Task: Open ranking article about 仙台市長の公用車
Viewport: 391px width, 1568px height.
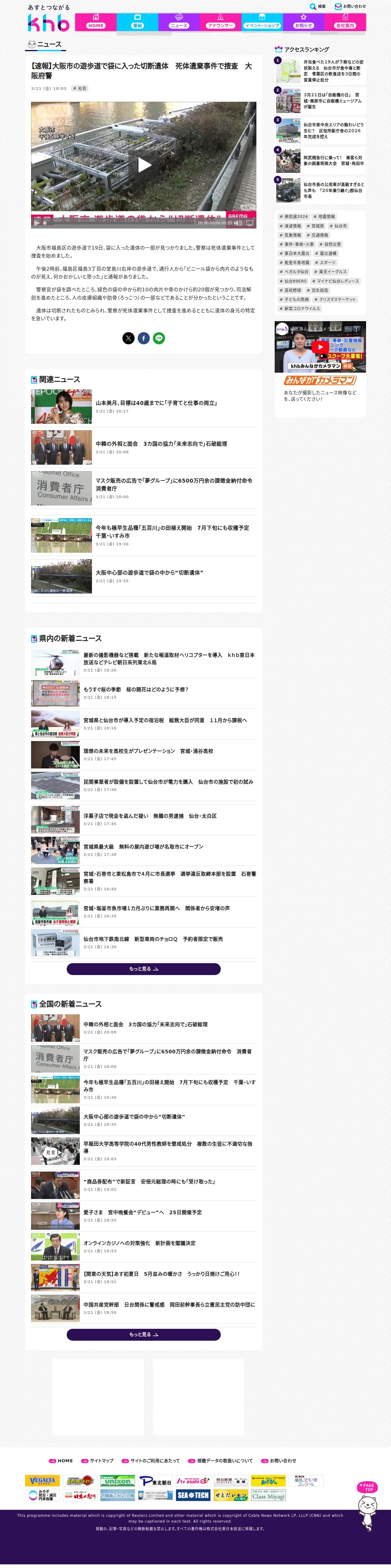Action: [320, 190]
